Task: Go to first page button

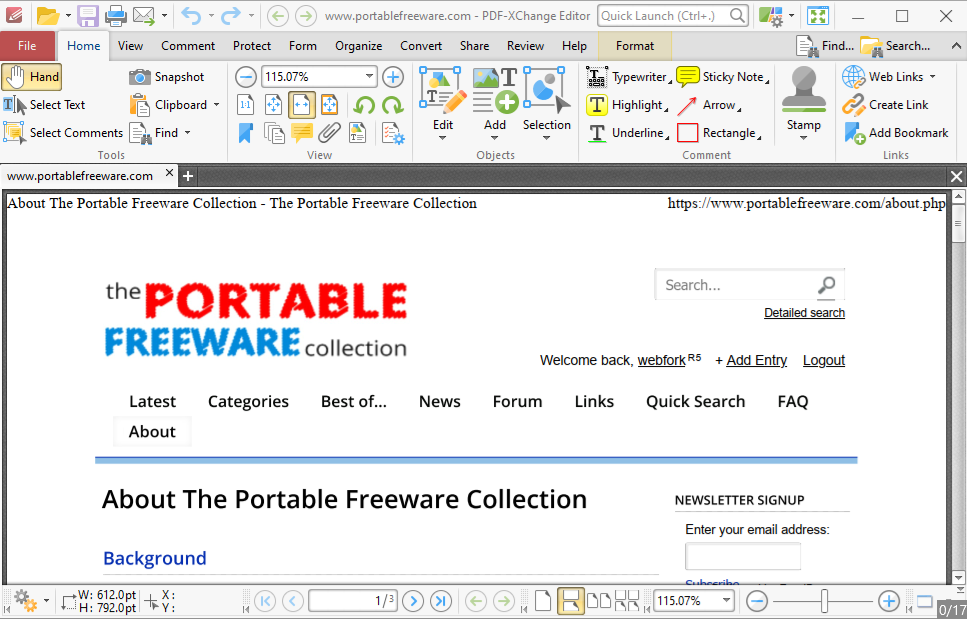Action: 265,601
